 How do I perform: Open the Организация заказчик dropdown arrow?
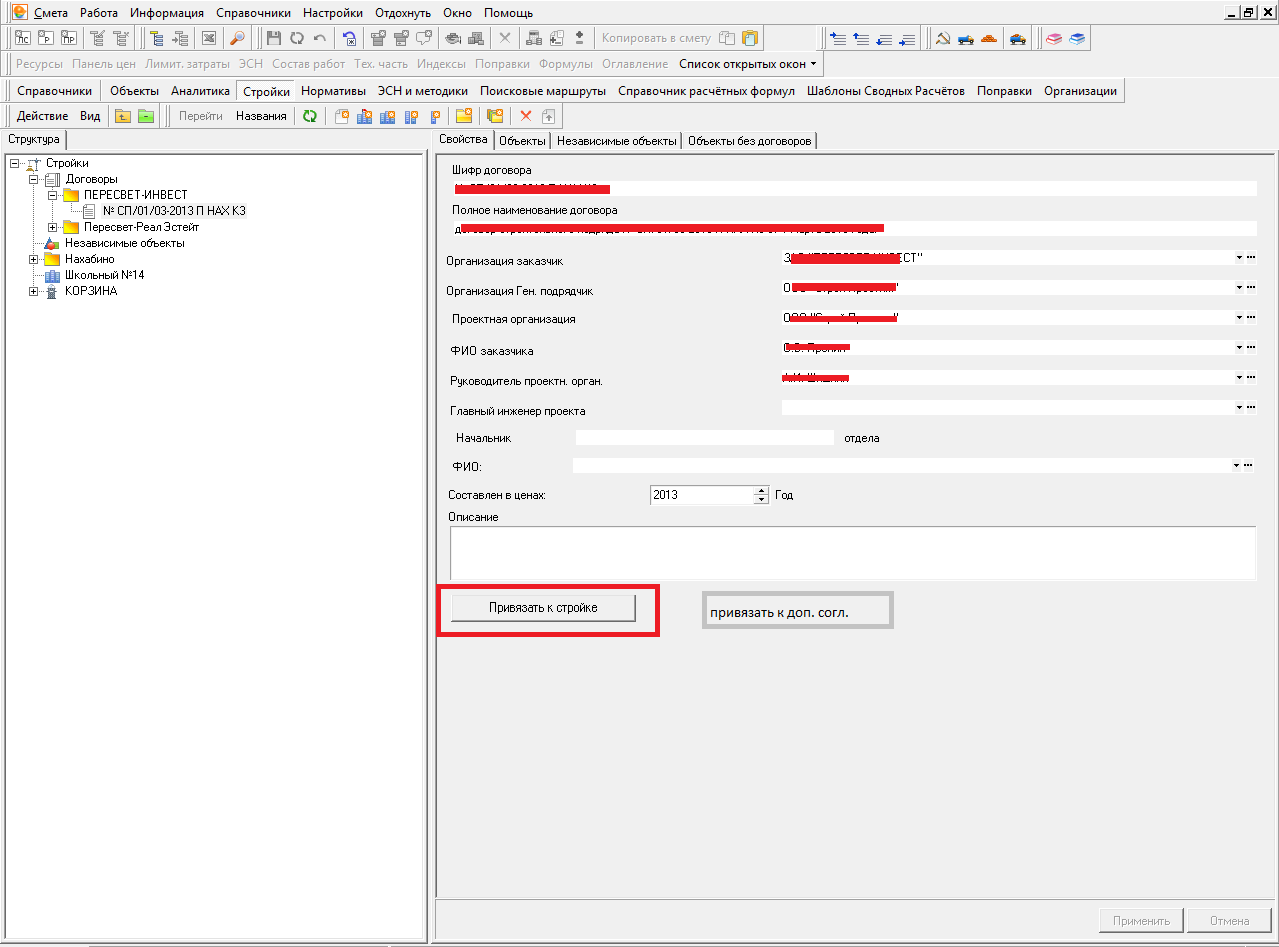(x=1239, y=258)
